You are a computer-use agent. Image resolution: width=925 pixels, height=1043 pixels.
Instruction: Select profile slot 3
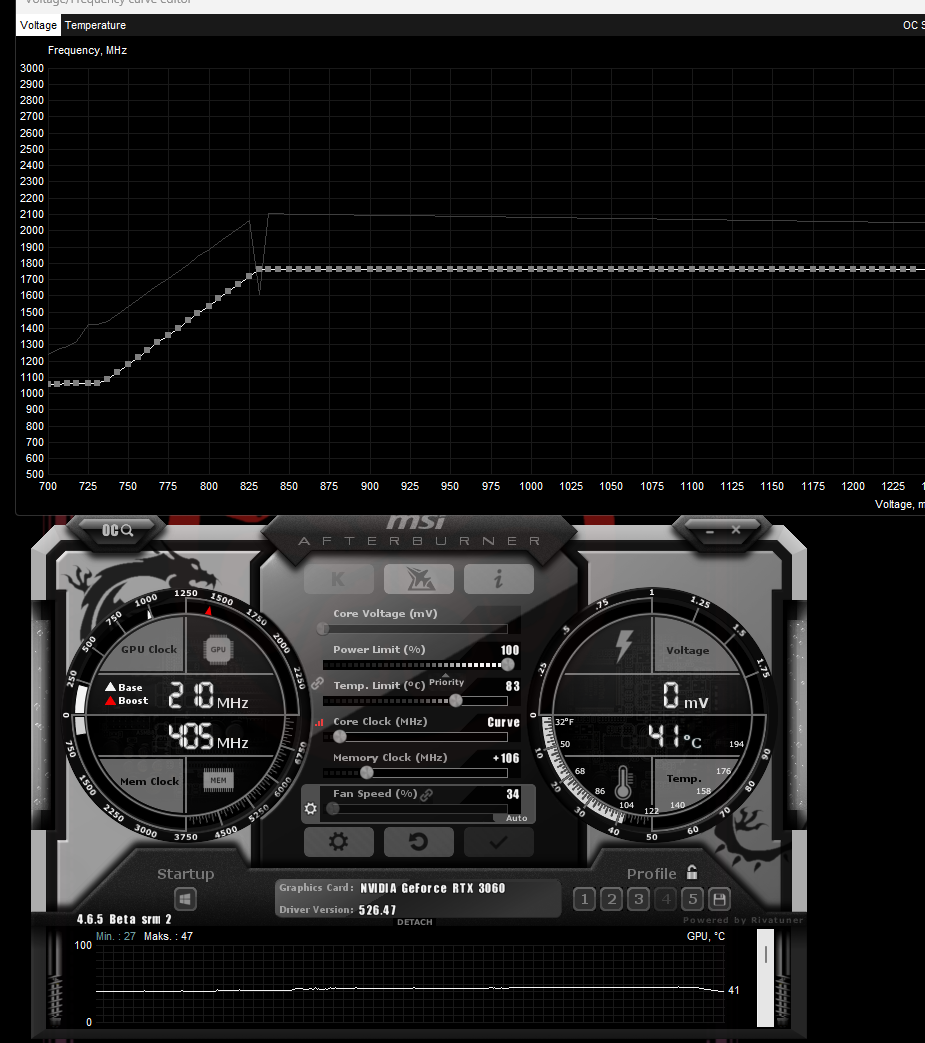click(x=638, y=899)
